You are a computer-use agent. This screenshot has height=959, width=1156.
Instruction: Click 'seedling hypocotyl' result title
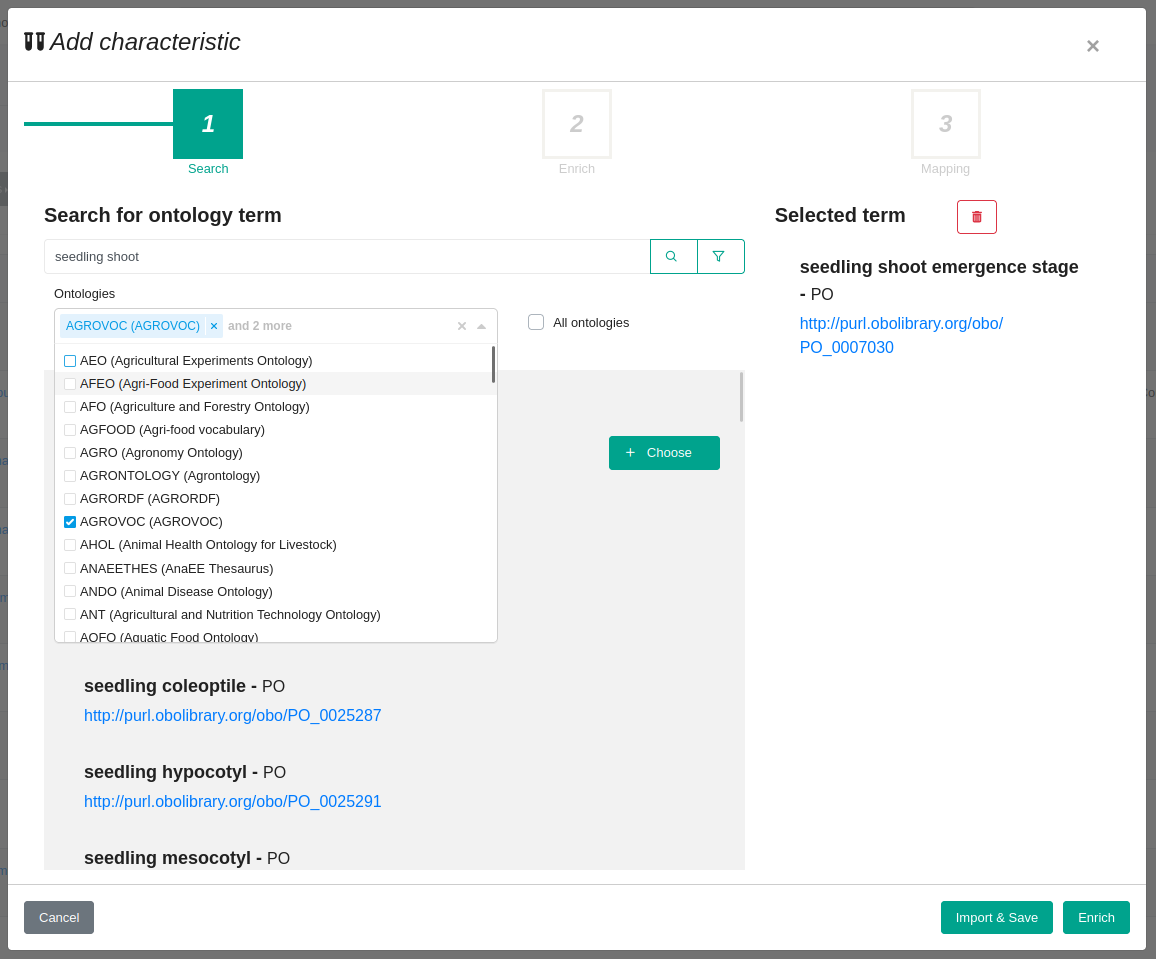(x=165, y=772)
